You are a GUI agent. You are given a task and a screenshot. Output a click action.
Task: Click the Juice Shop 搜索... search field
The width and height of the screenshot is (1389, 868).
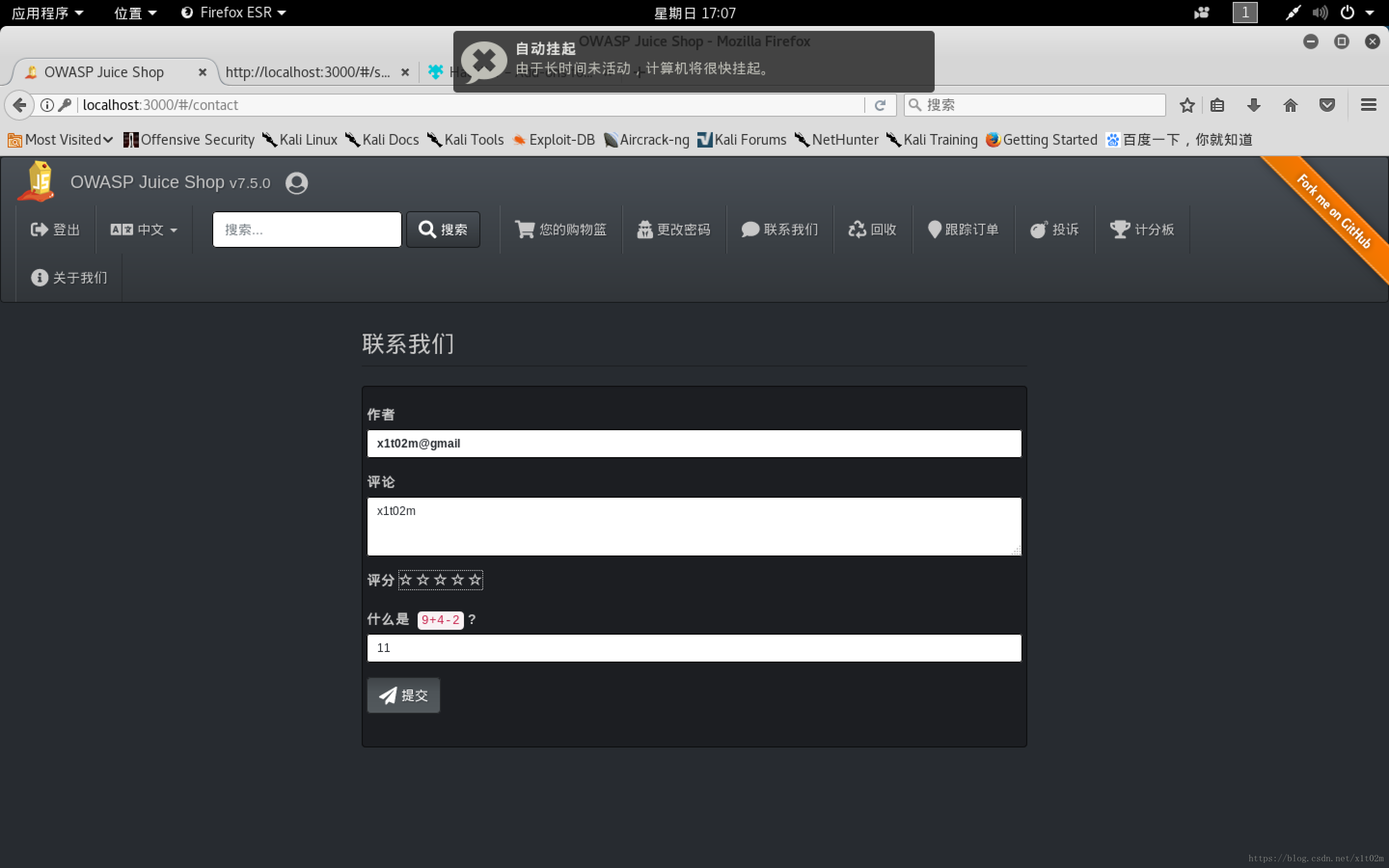tap(307, 230)
